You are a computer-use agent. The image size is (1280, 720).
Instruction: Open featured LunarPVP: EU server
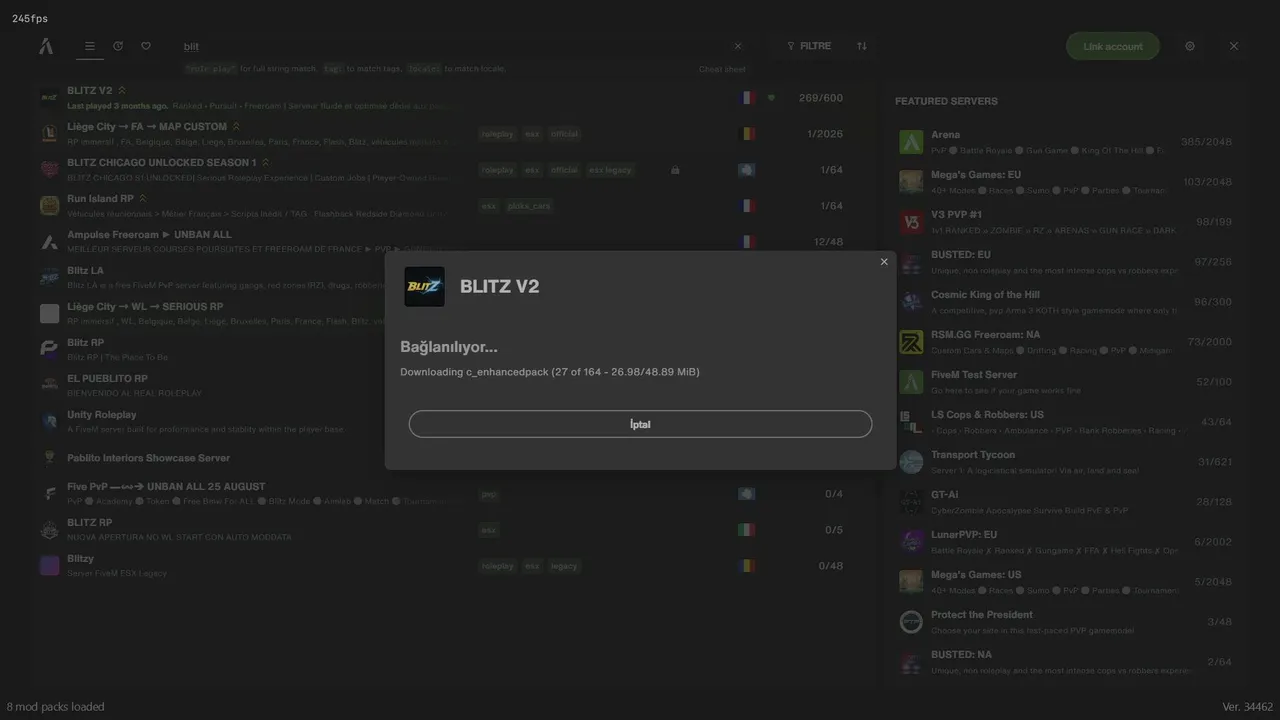tap(1065, 542)
